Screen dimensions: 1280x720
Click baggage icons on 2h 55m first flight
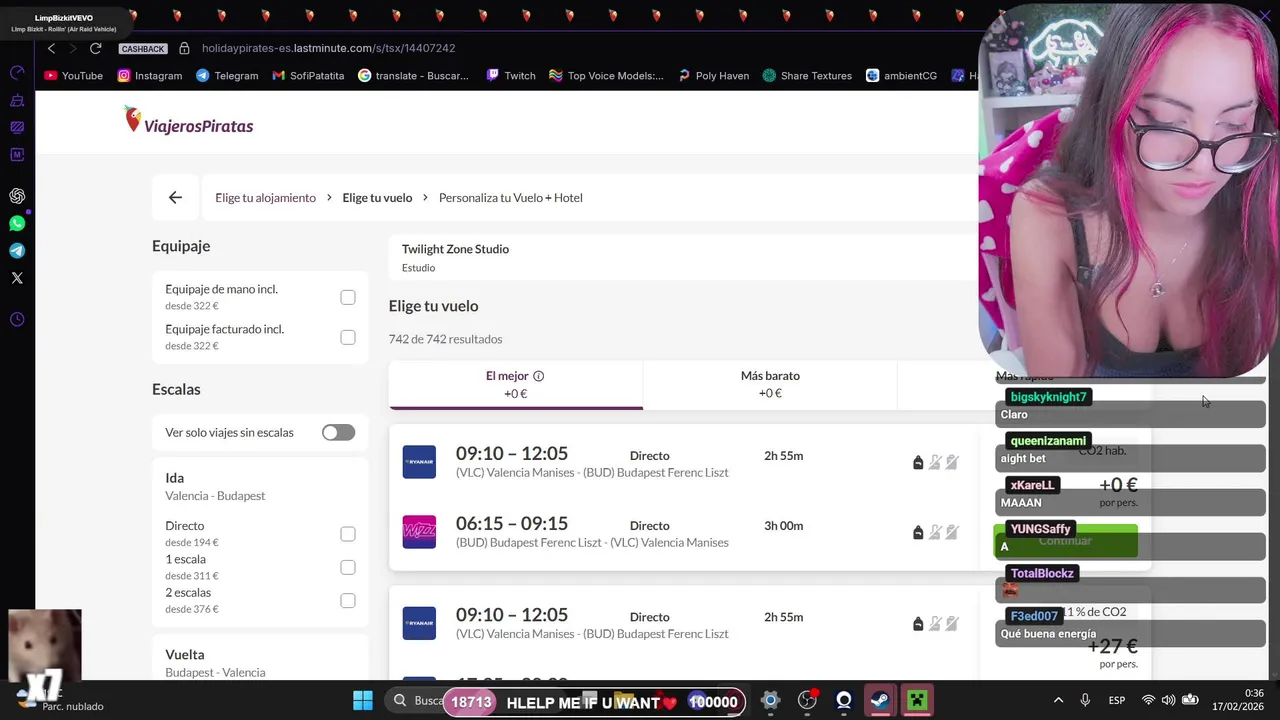pos(935,462)
